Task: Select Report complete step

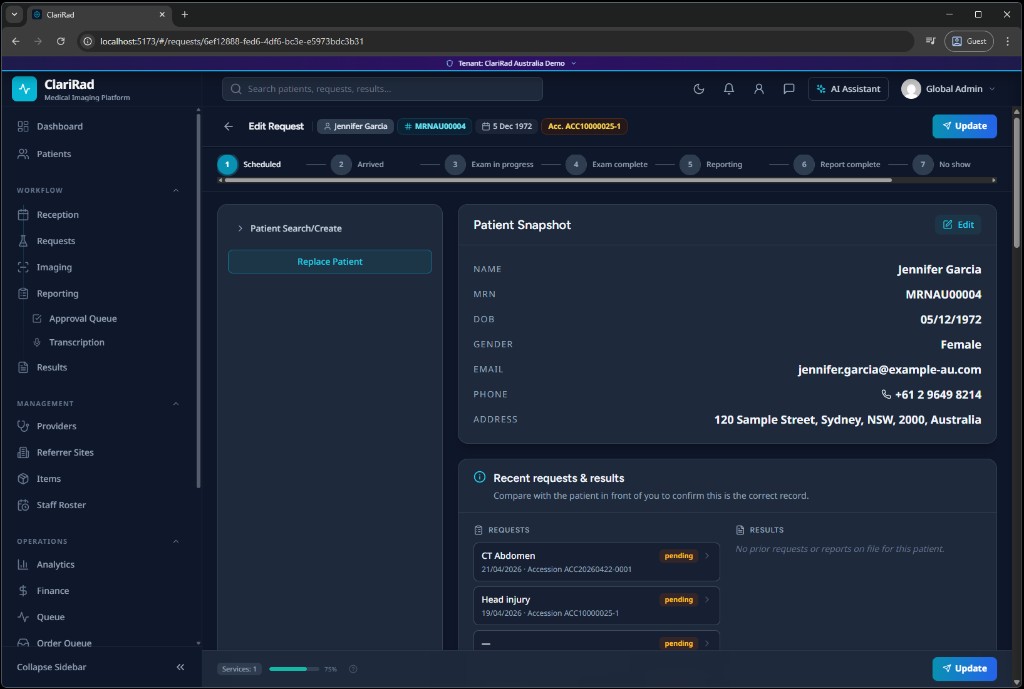Action: (x=837, y=165)
